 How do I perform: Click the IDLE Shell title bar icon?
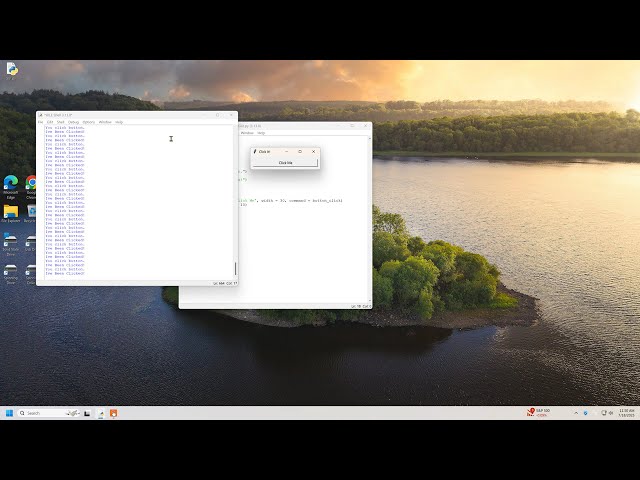(x=40, y=115)
